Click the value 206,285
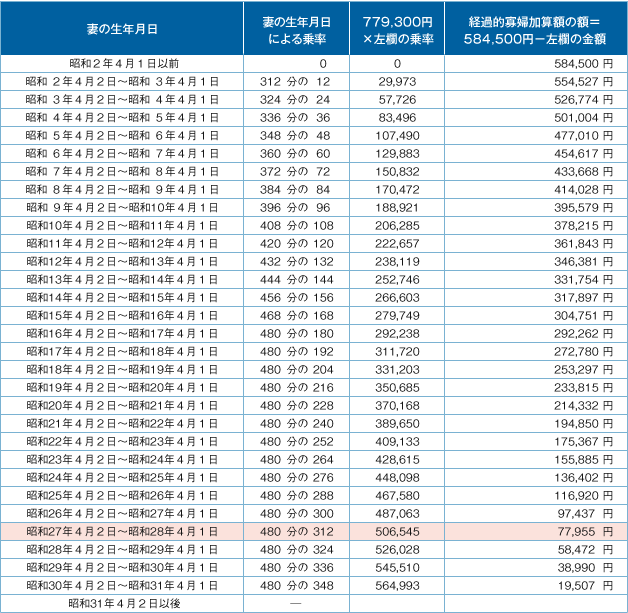Image resolution: width=628 pixels, height=613 pixels. coord(397,226)
